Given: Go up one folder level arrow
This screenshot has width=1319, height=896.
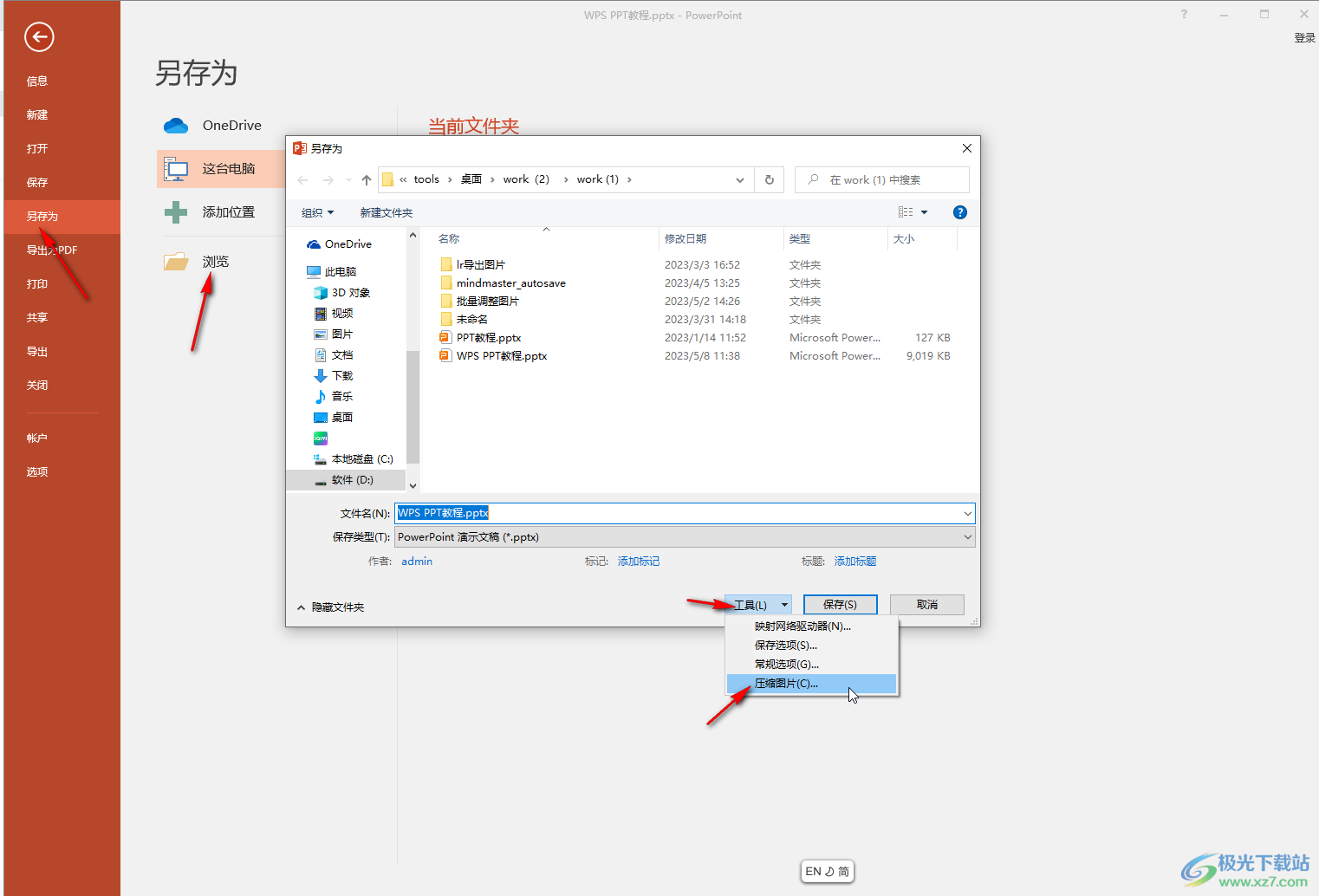Looking at the screenshot, I should pyautogui.click(x=367, y=180).
